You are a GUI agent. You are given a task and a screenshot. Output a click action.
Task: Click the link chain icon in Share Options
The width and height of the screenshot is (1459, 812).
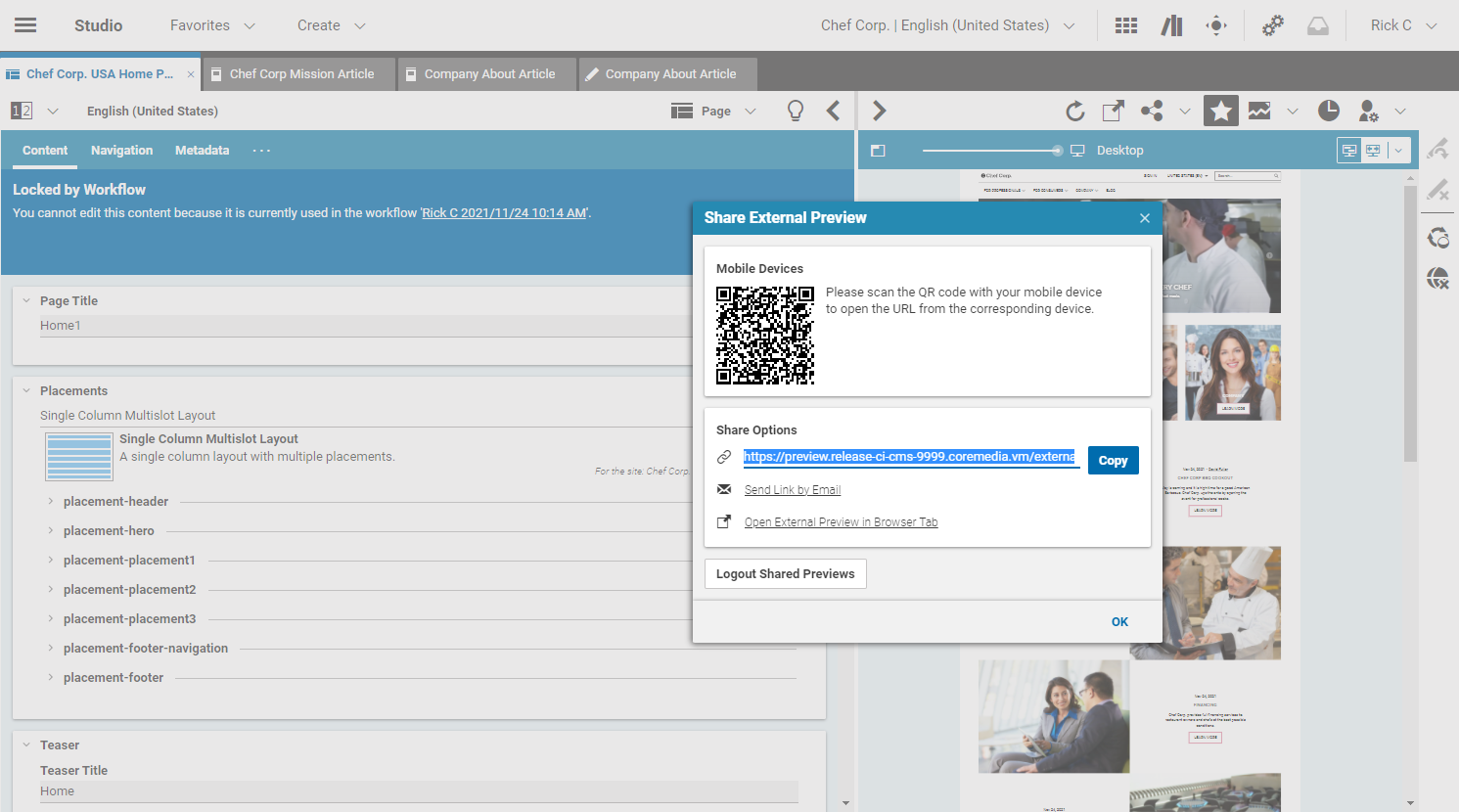click(724, 457)
